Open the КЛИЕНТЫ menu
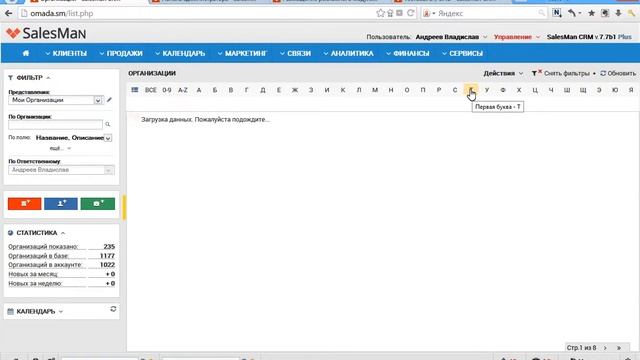The width and height of the screenshot is (640, 360). [66, 53]
